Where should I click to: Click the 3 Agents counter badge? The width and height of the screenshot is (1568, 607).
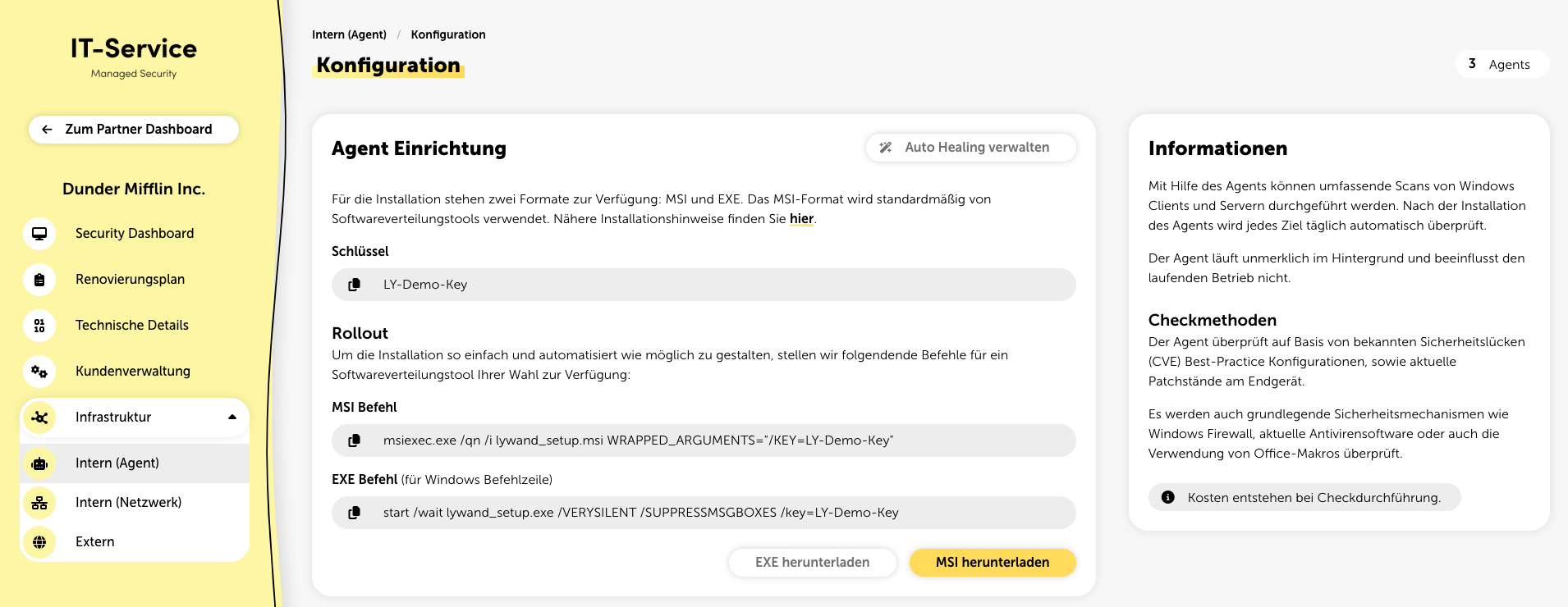click(1502, 64)
